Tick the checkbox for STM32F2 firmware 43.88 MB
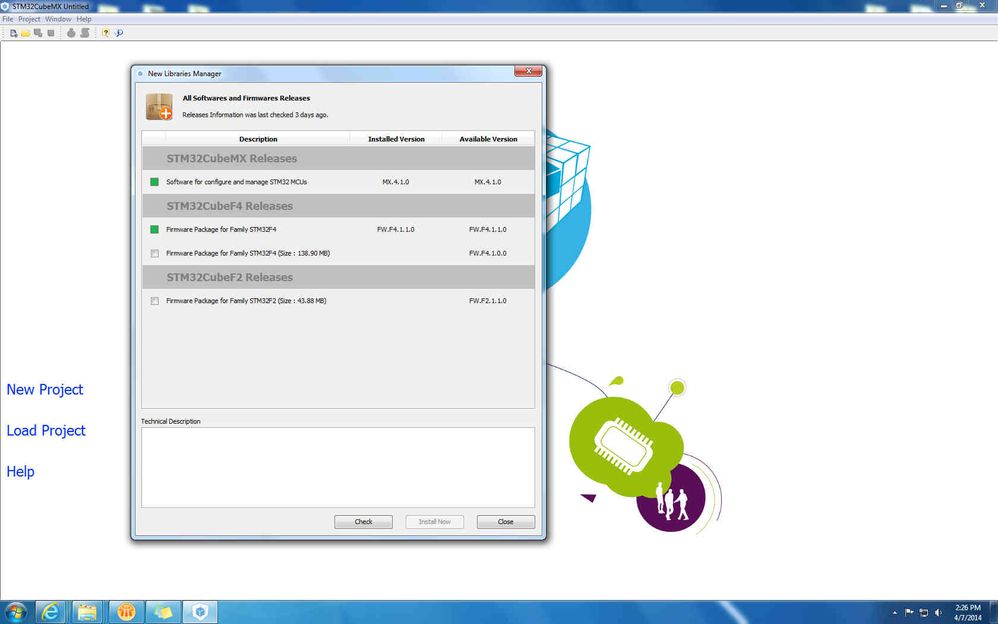Viewport: 998px width, 624px height. pyautogui.click(x=155, y=301)
